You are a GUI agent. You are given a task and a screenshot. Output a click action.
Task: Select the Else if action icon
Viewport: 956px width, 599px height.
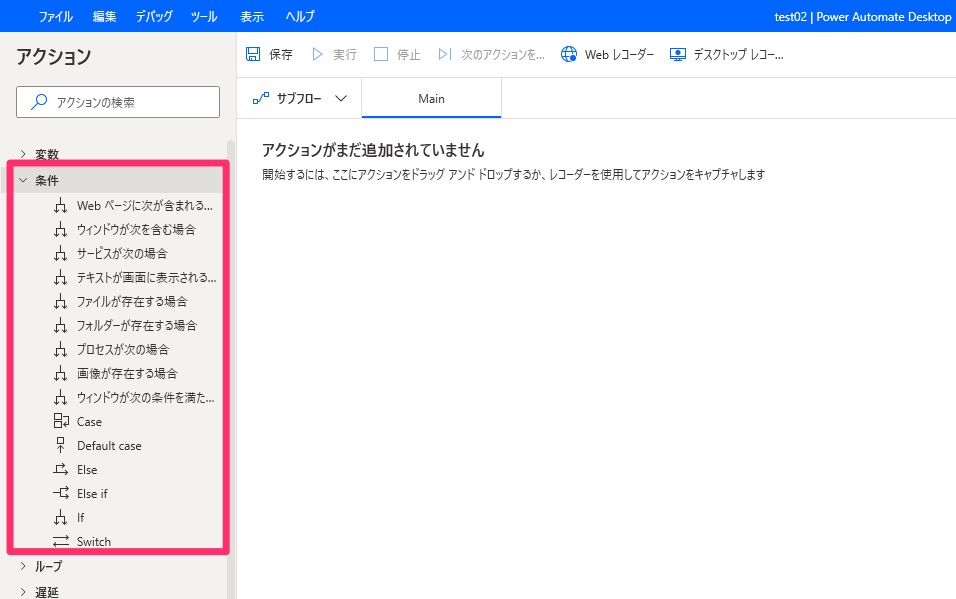(61, 493)
